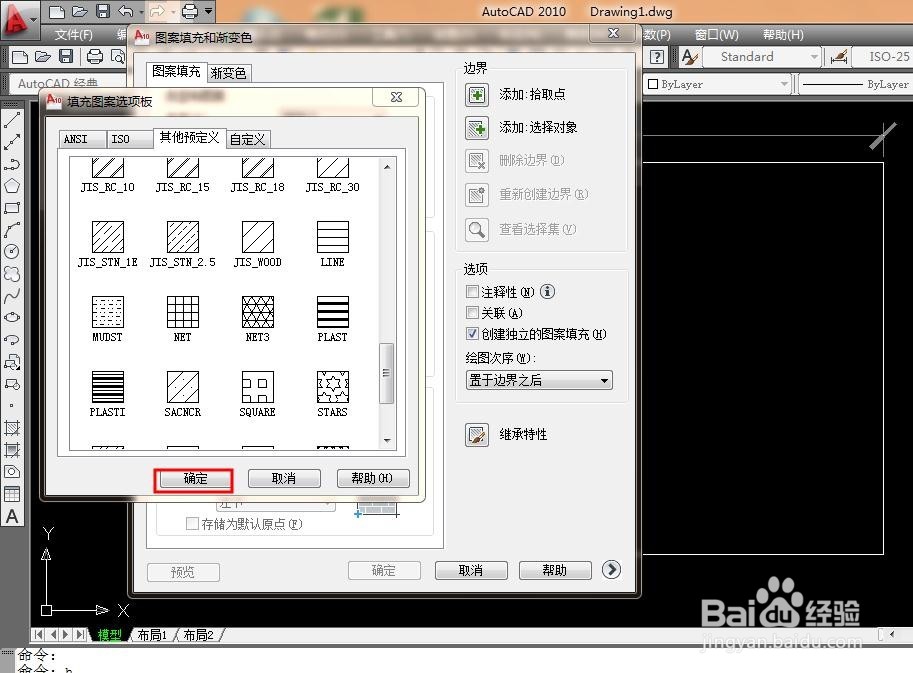Click the Inherit Properties brush icon
913x673 pixels.
(477, 435)
